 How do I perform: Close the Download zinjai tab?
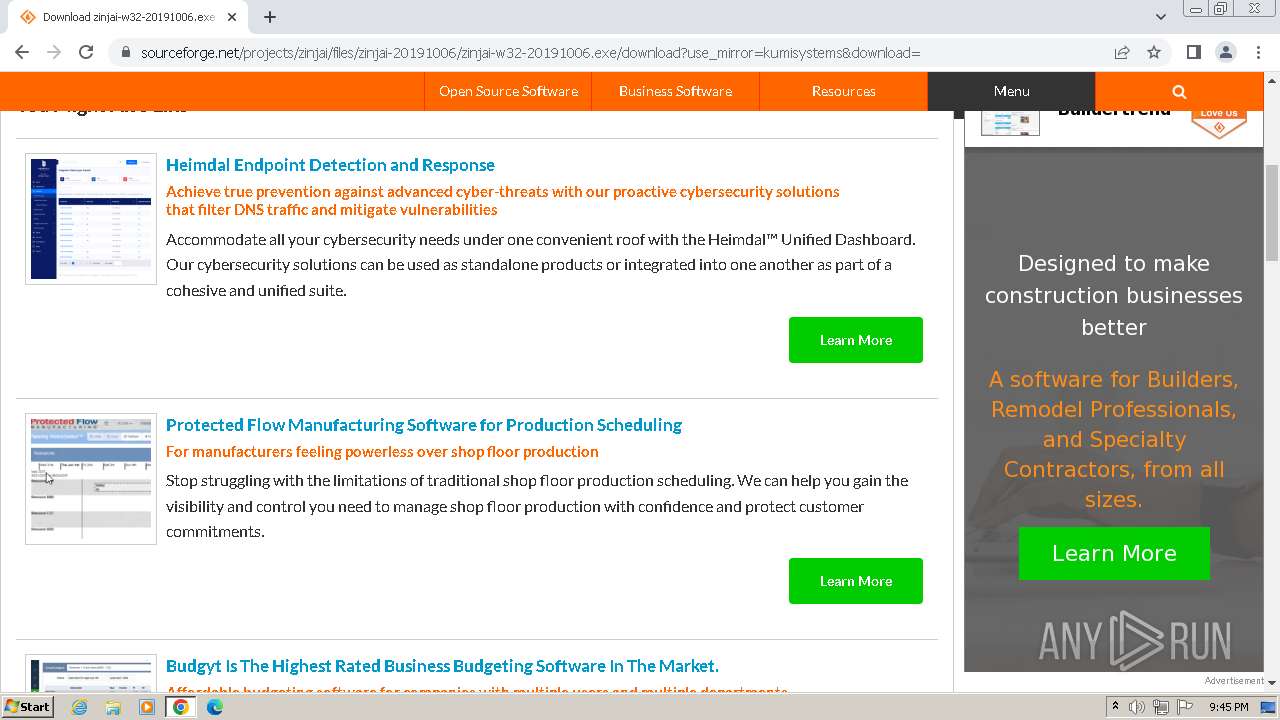[232, 17]
